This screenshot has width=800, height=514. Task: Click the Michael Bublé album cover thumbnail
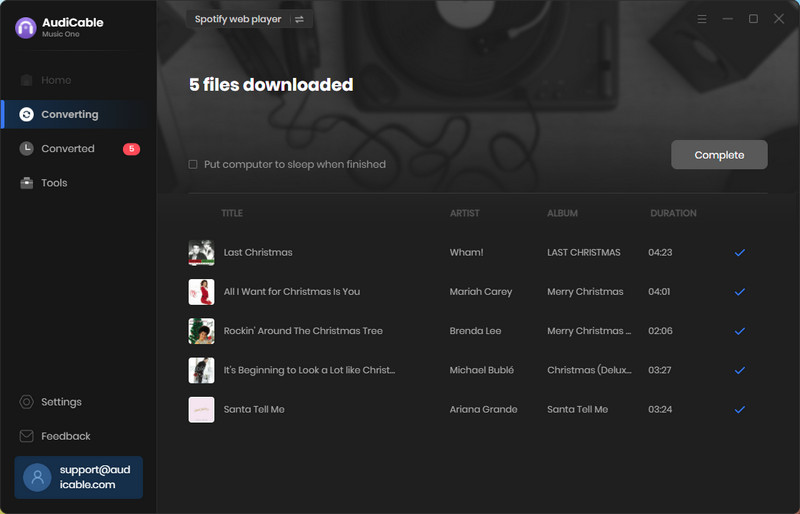pyautogui.click(x=201, y=370)
